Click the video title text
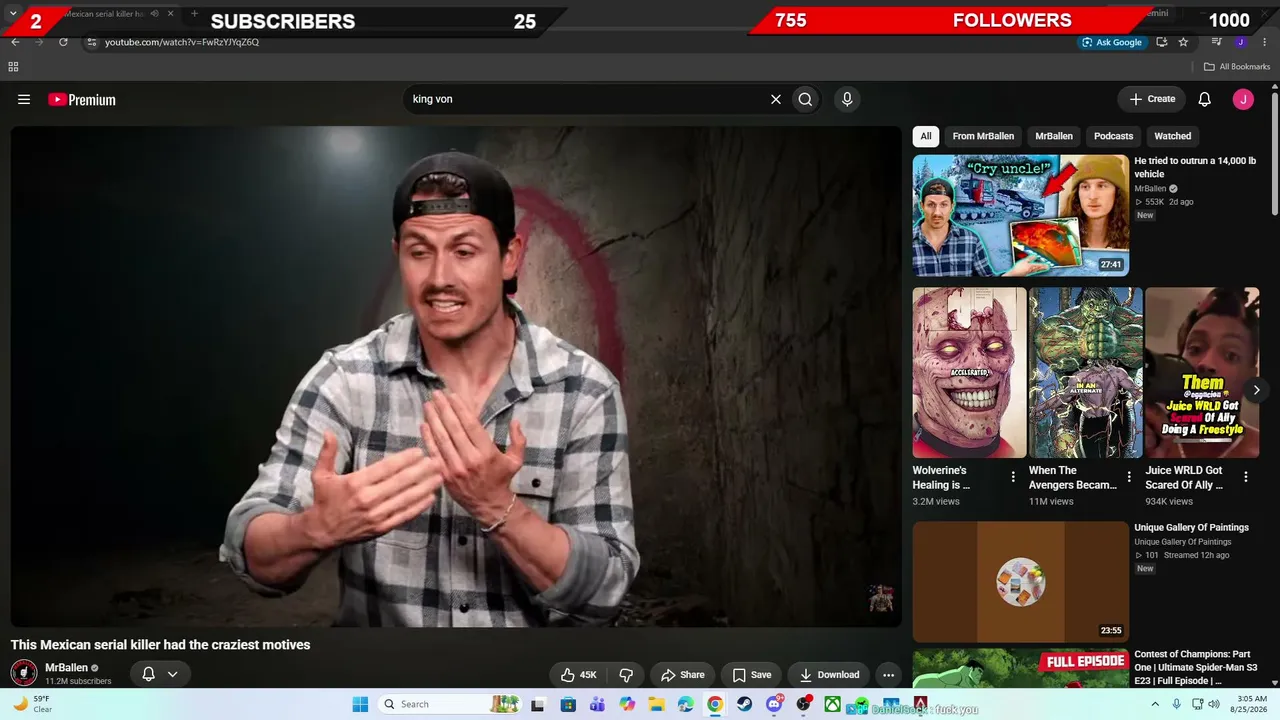Image resolution: width=1280 pixels, height=720 pixels. click(x=161, y=645)
